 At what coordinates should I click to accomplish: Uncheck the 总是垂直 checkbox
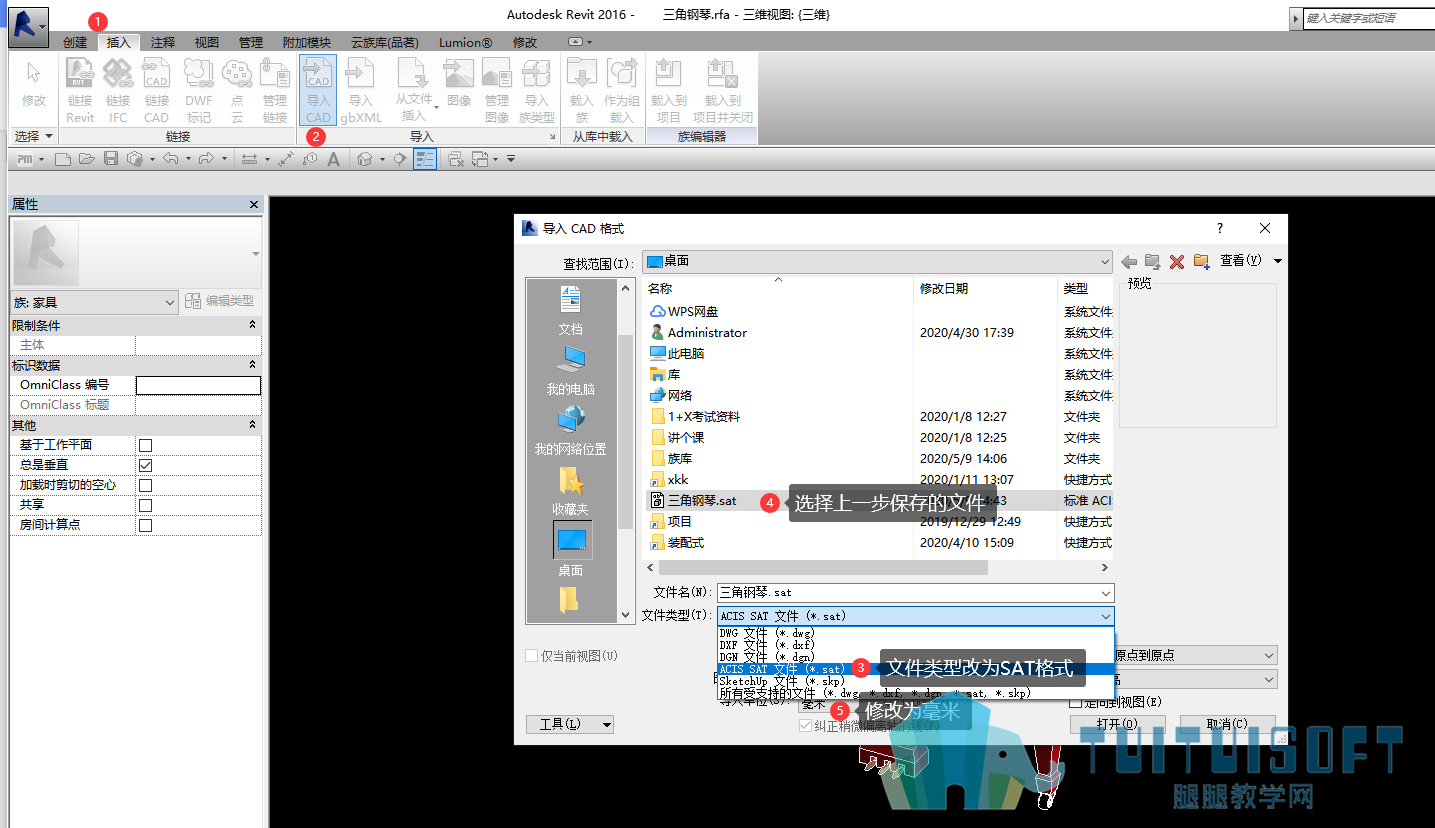tap(146, 465)
